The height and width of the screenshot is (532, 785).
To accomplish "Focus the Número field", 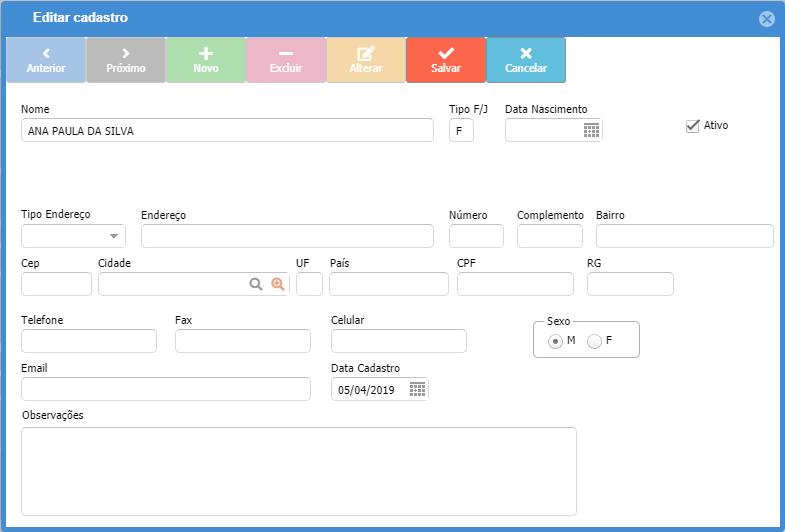I will (476, 236).
